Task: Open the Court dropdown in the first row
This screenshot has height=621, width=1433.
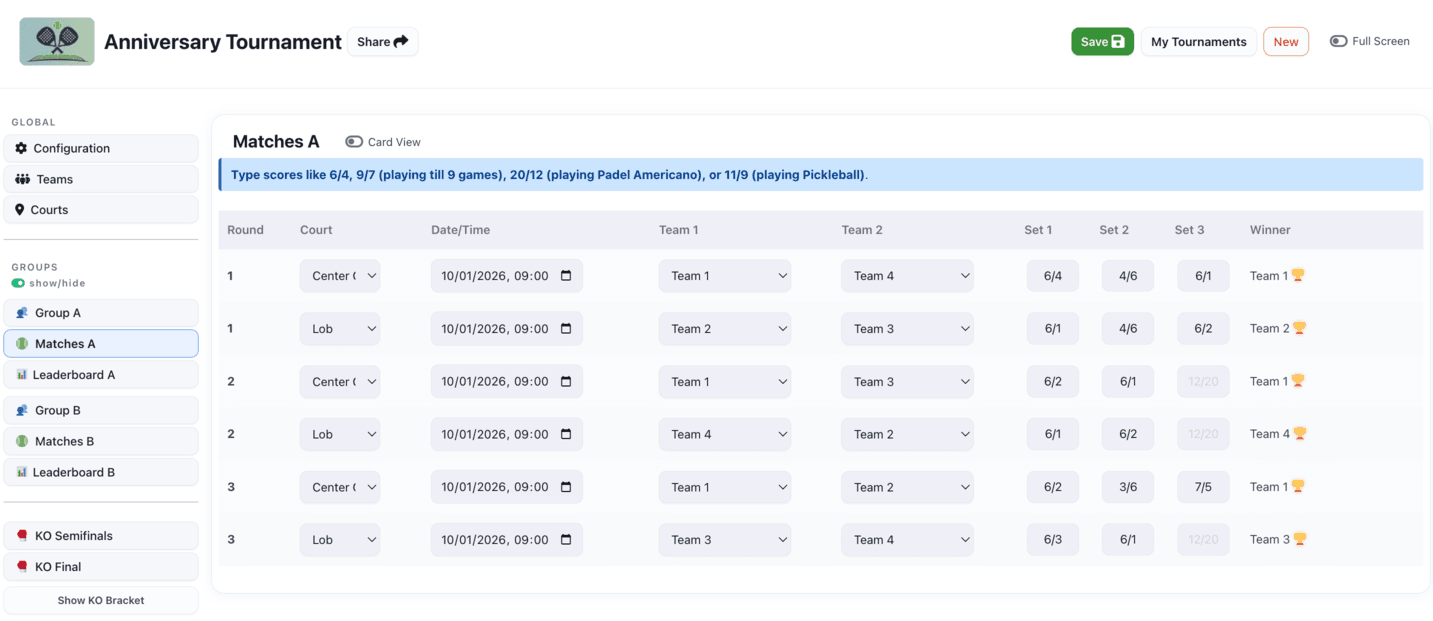Action: [x=339, y=276]
